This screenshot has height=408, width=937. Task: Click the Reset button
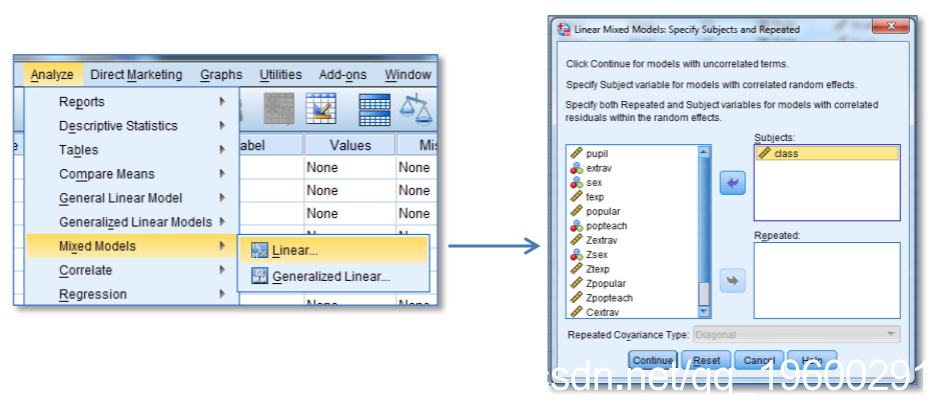[706, 360]
